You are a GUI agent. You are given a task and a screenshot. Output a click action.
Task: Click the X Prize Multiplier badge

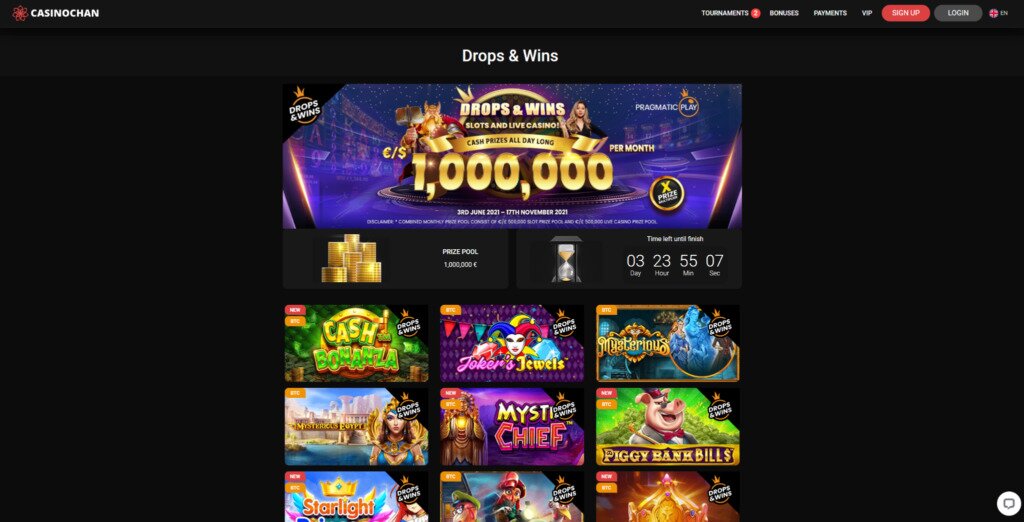point(666,194)
